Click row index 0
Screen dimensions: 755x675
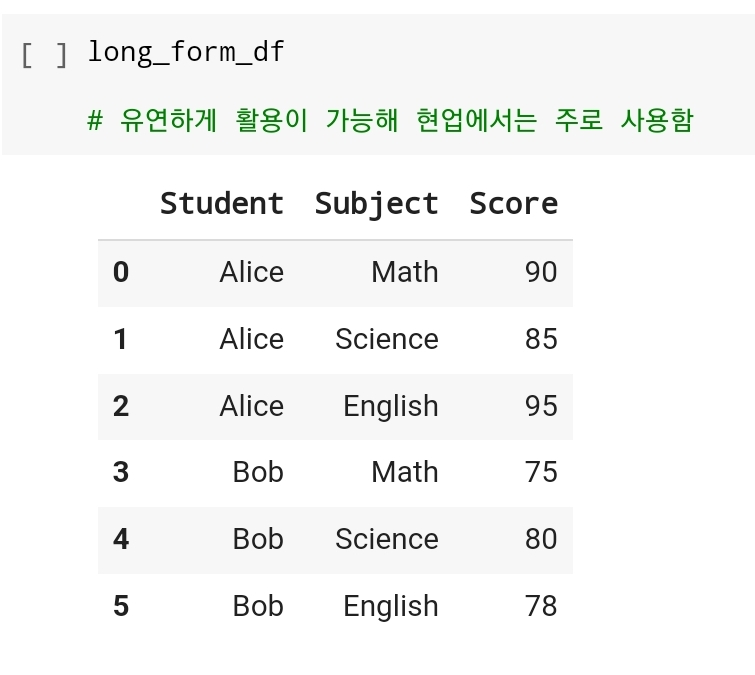point(121,272)
